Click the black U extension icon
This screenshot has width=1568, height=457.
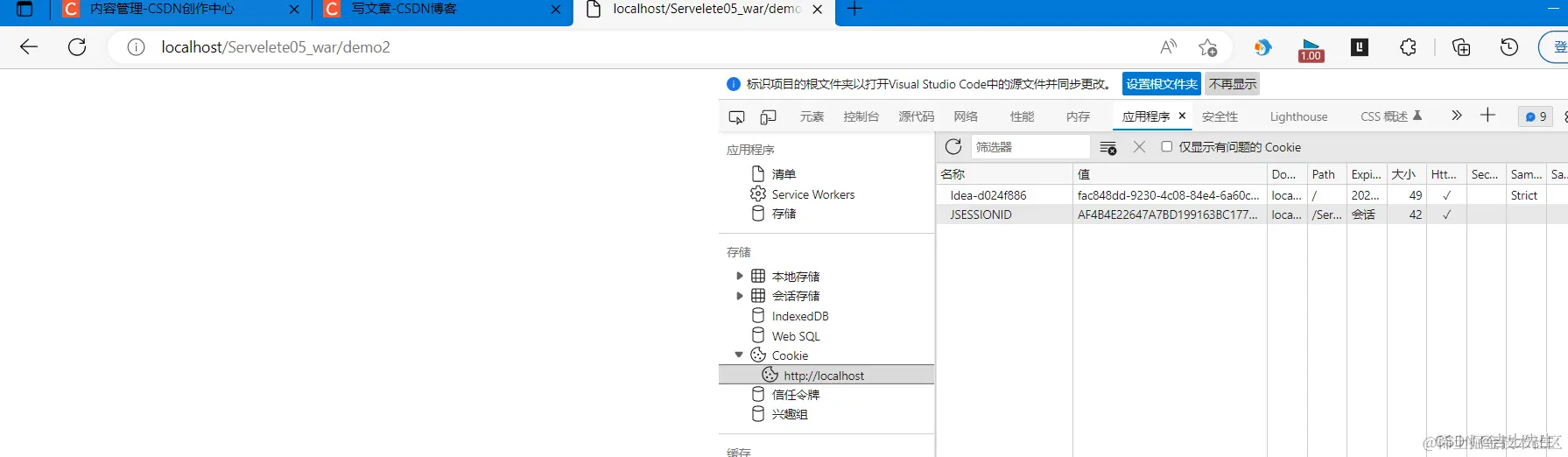(1360, 47)
